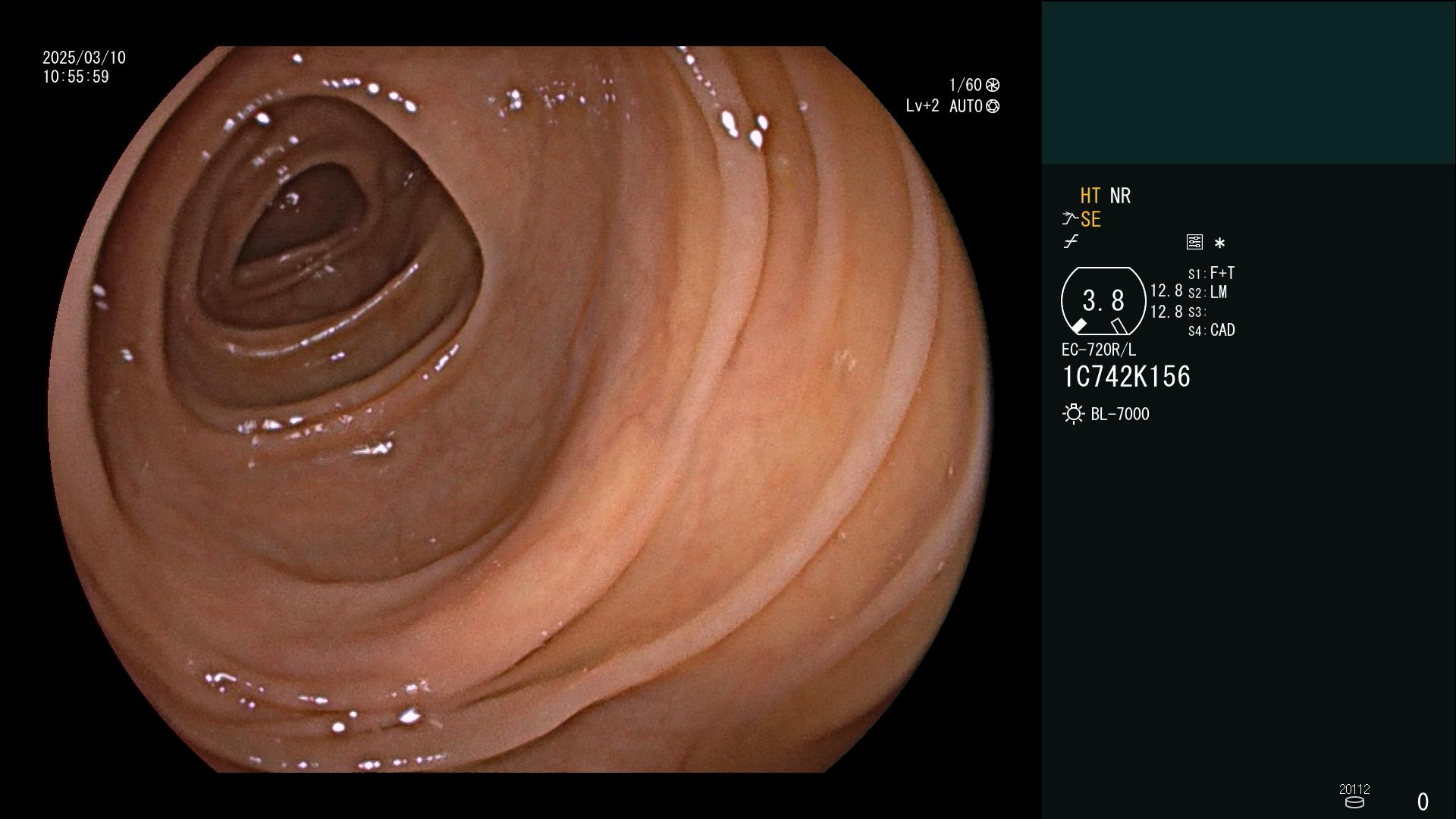The width and height of the screenshot is (1456, 819).
Task: Click the S2: LM switch assignment
Action: [x=1207, y=293]
